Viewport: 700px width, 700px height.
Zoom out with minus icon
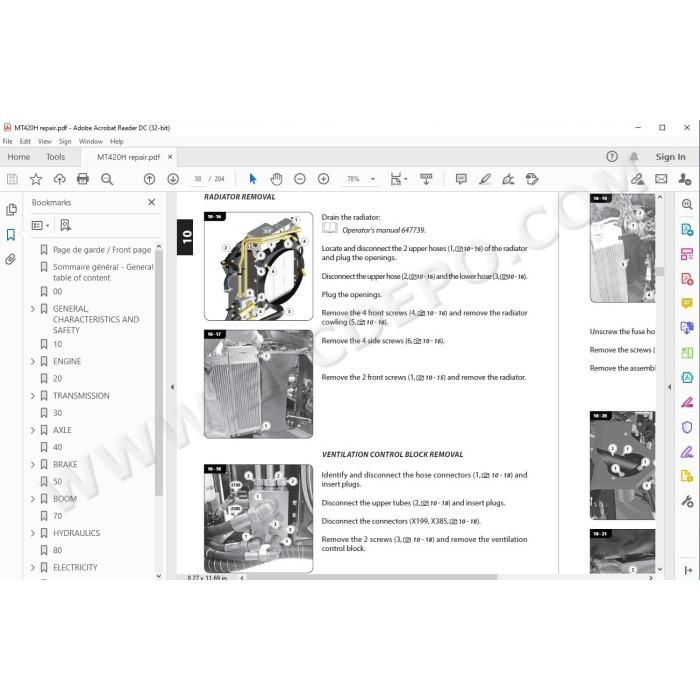(x=300, y=179)
